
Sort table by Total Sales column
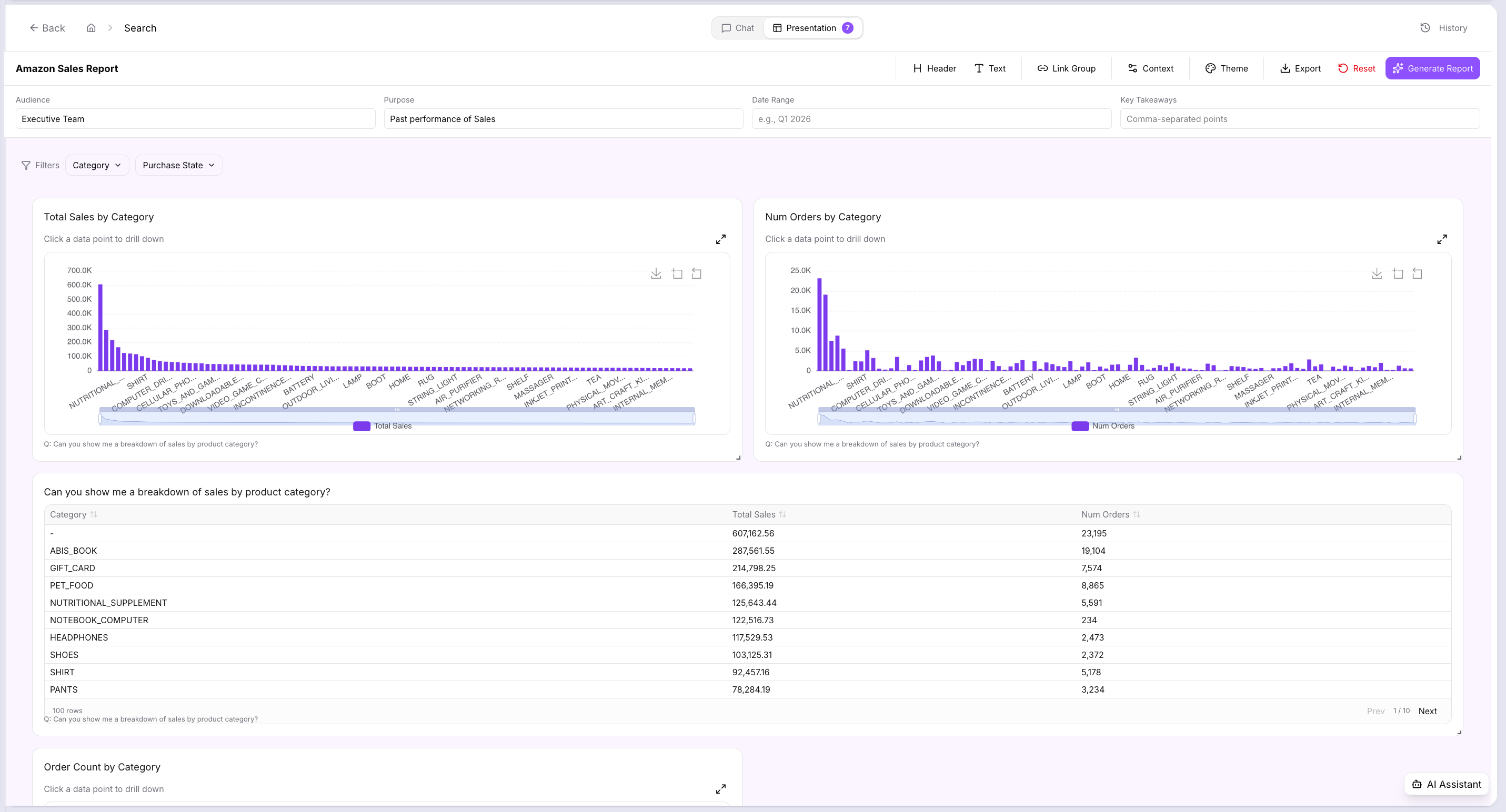(759, 515)
